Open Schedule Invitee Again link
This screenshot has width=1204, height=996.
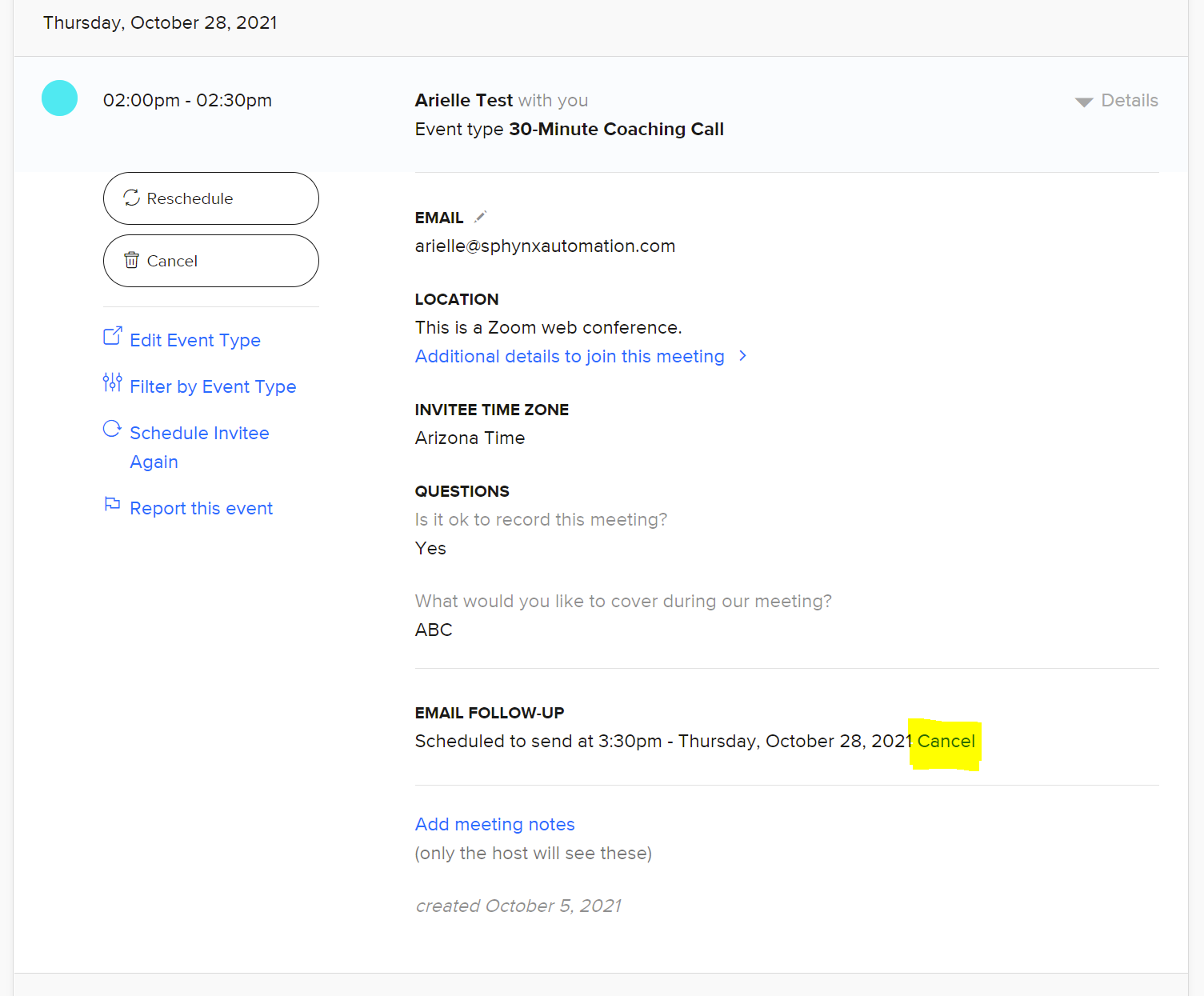199,434
